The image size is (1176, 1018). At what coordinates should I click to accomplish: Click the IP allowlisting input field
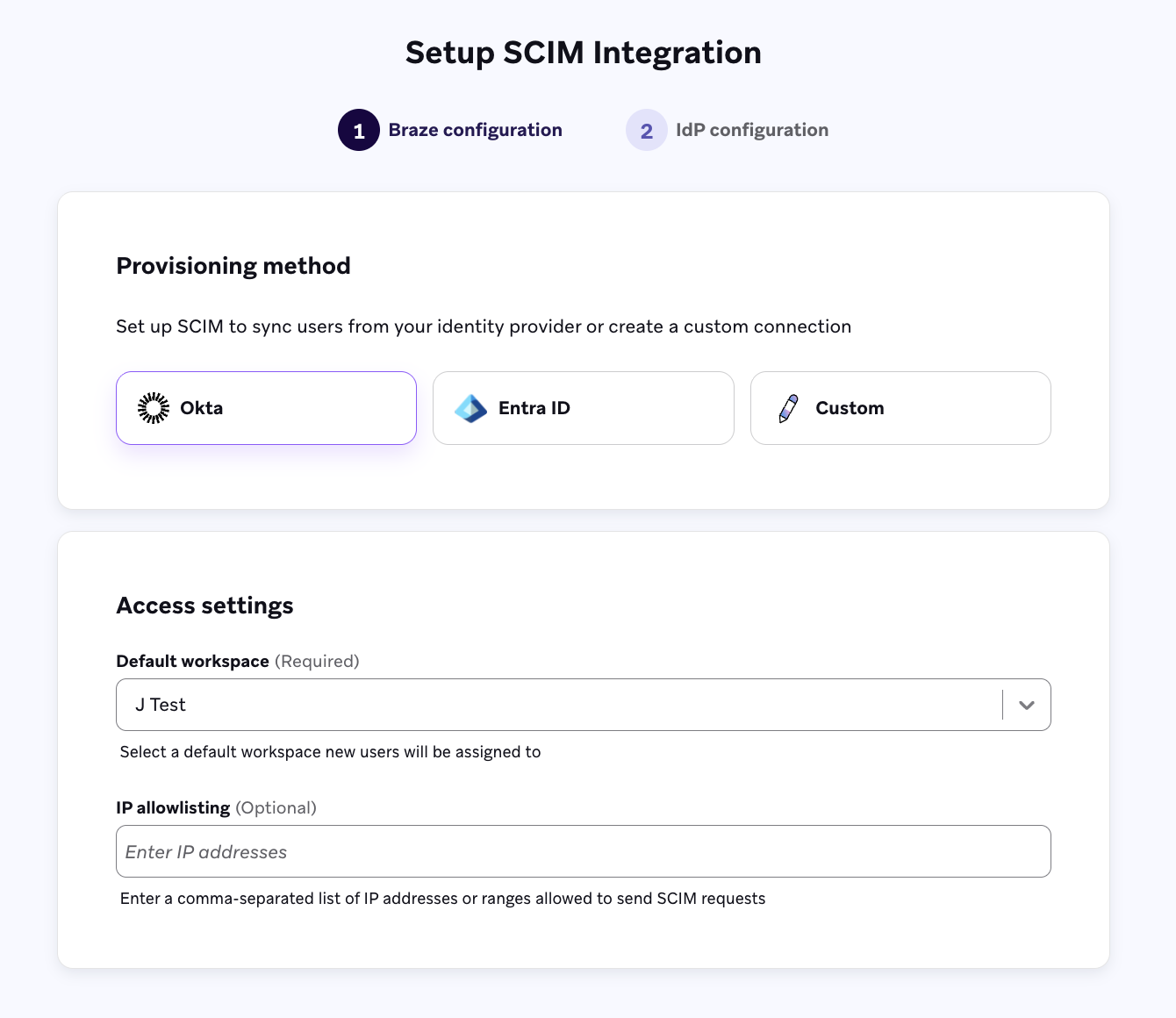[583, 851]
